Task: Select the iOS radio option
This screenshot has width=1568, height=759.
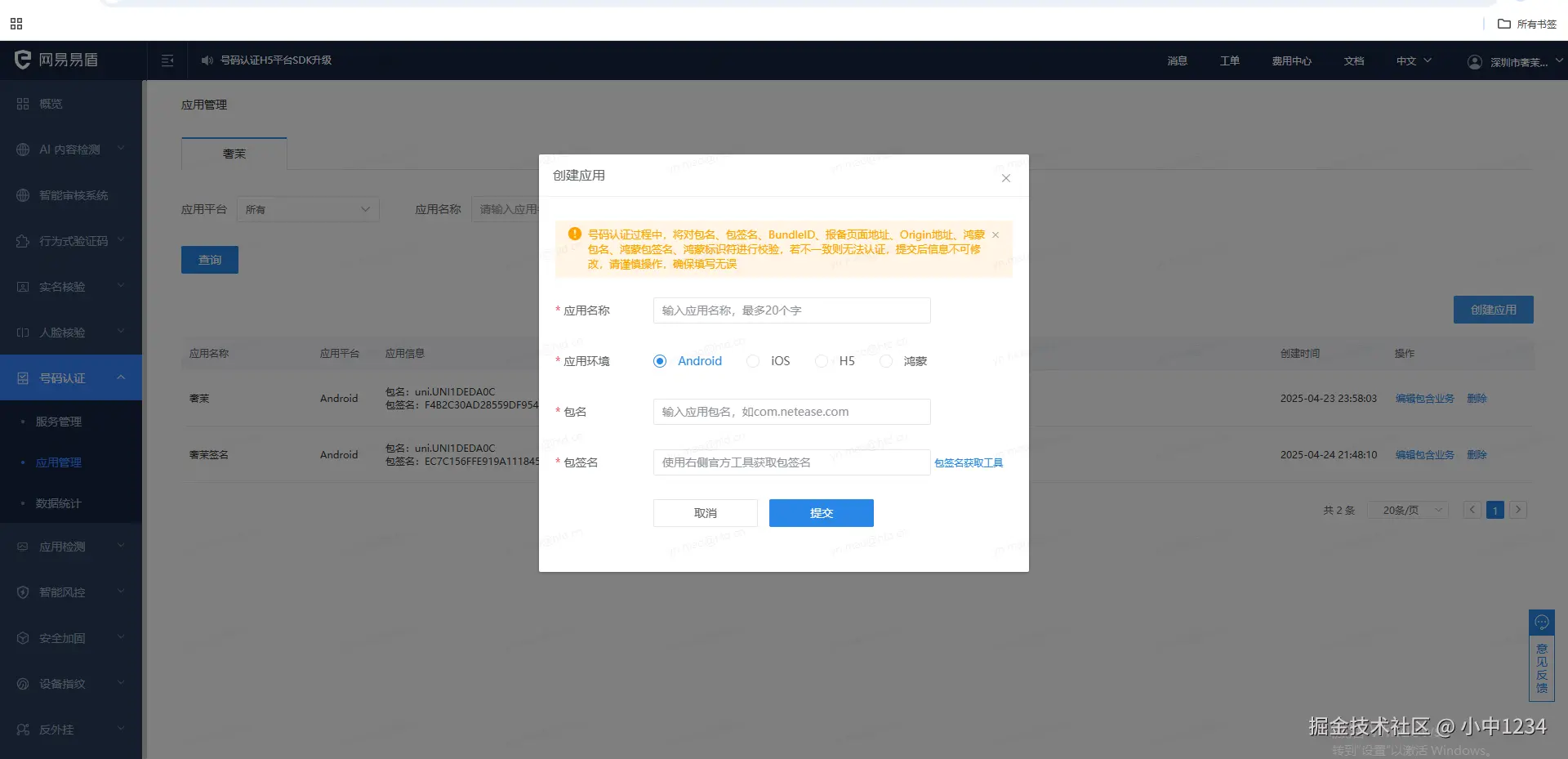Action: [x=753, y=361]
